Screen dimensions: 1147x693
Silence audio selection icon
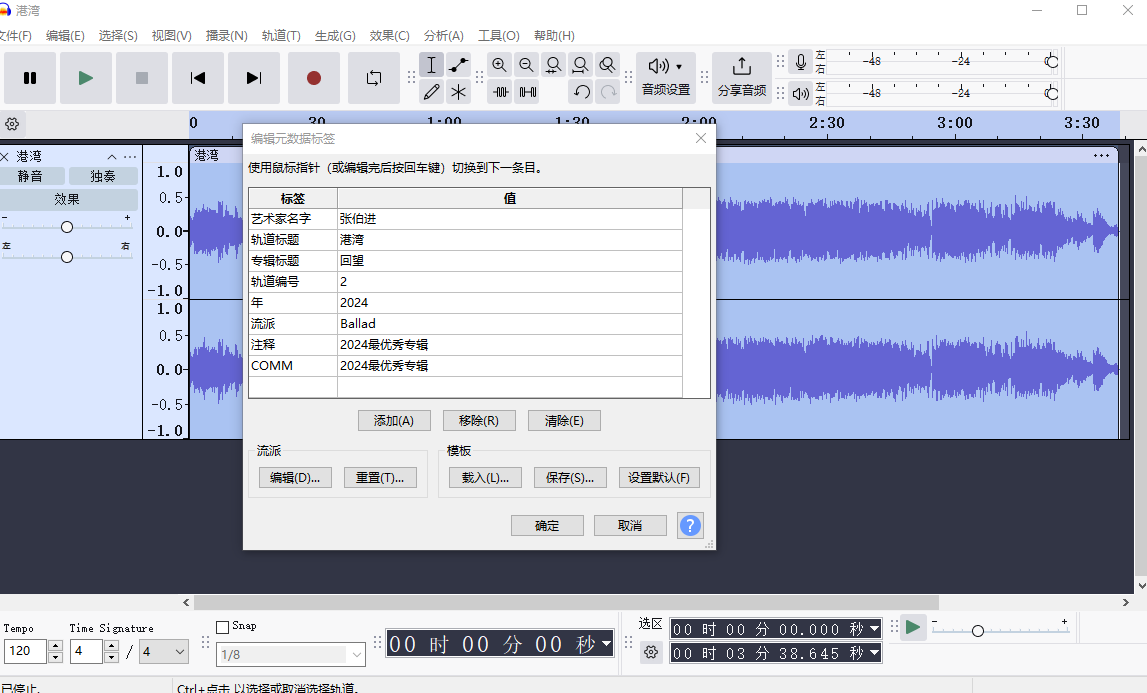point(527,91)
